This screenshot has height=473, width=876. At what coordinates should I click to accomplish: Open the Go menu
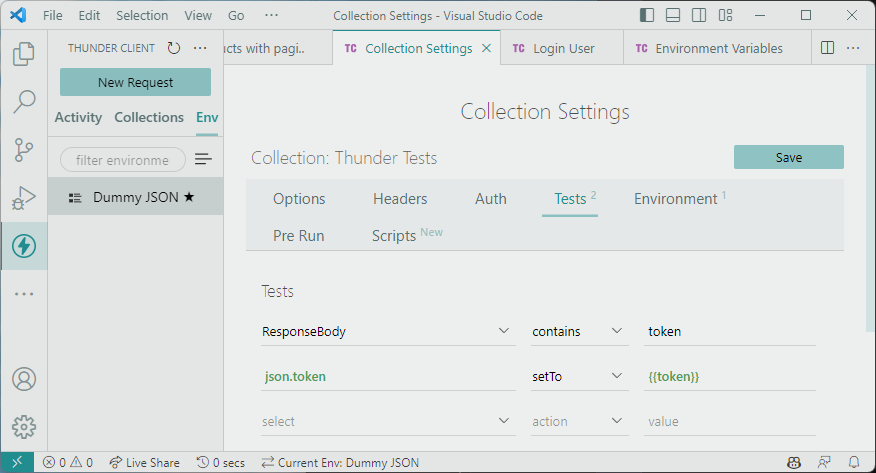[x=236, y=15]
